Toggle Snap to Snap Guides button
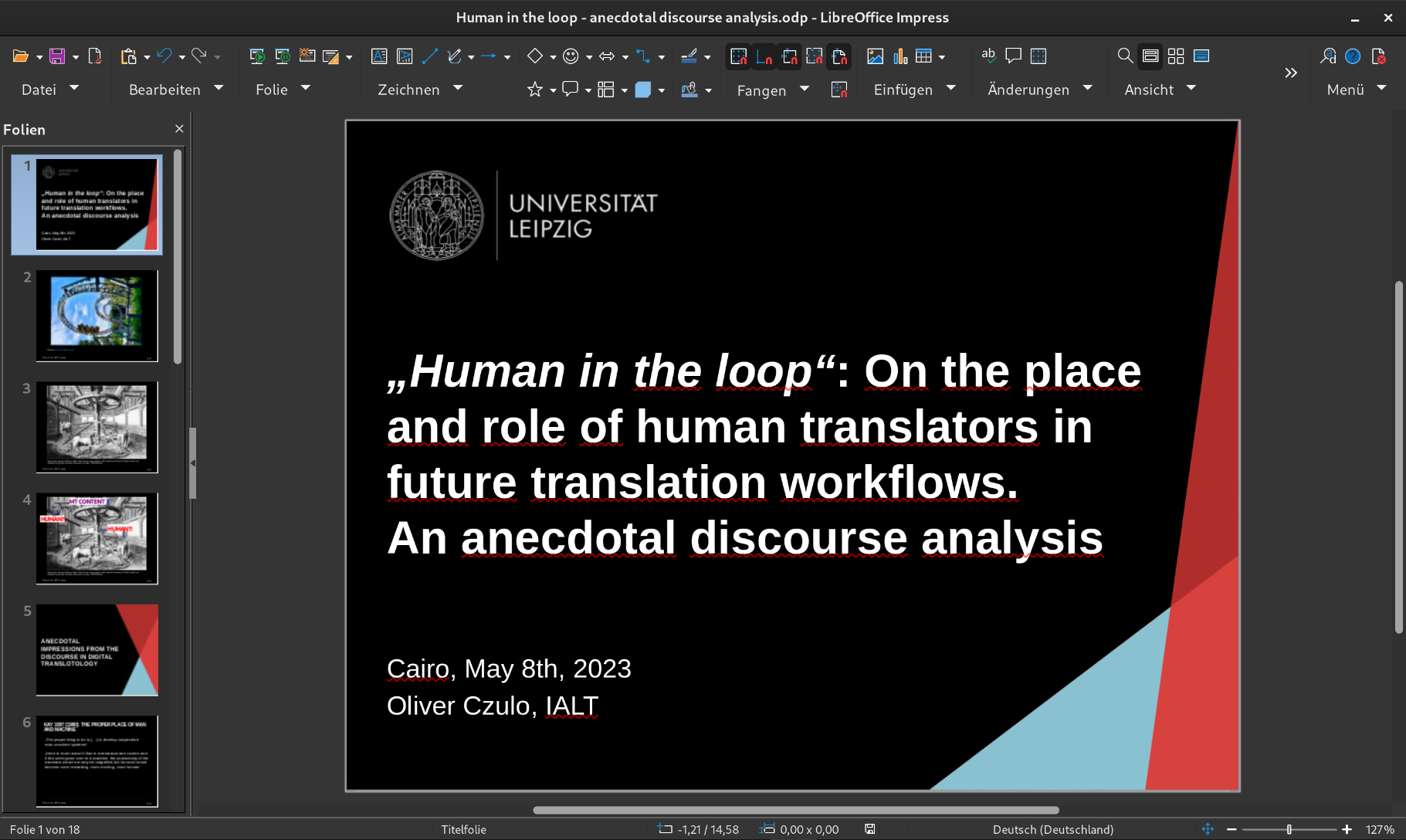The height and width of the screenshot is (840, 1406). coord(764,56)
